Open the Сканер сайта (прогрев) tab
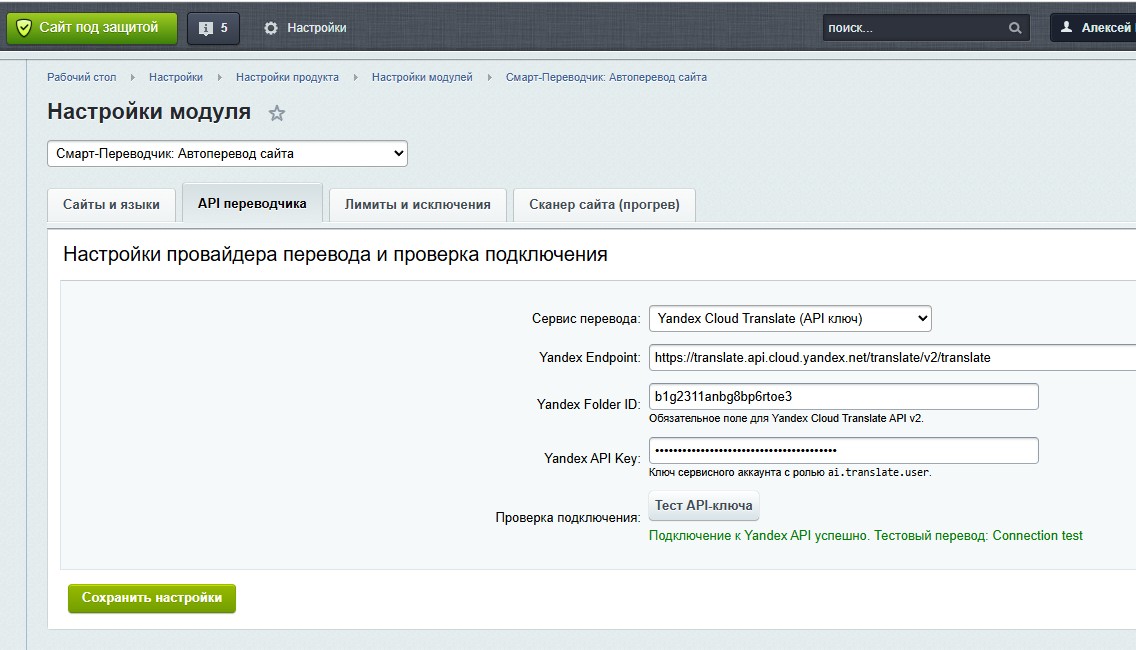This screenshot has height=650, width=1136. pyautogui.click(x=604, y=204)
